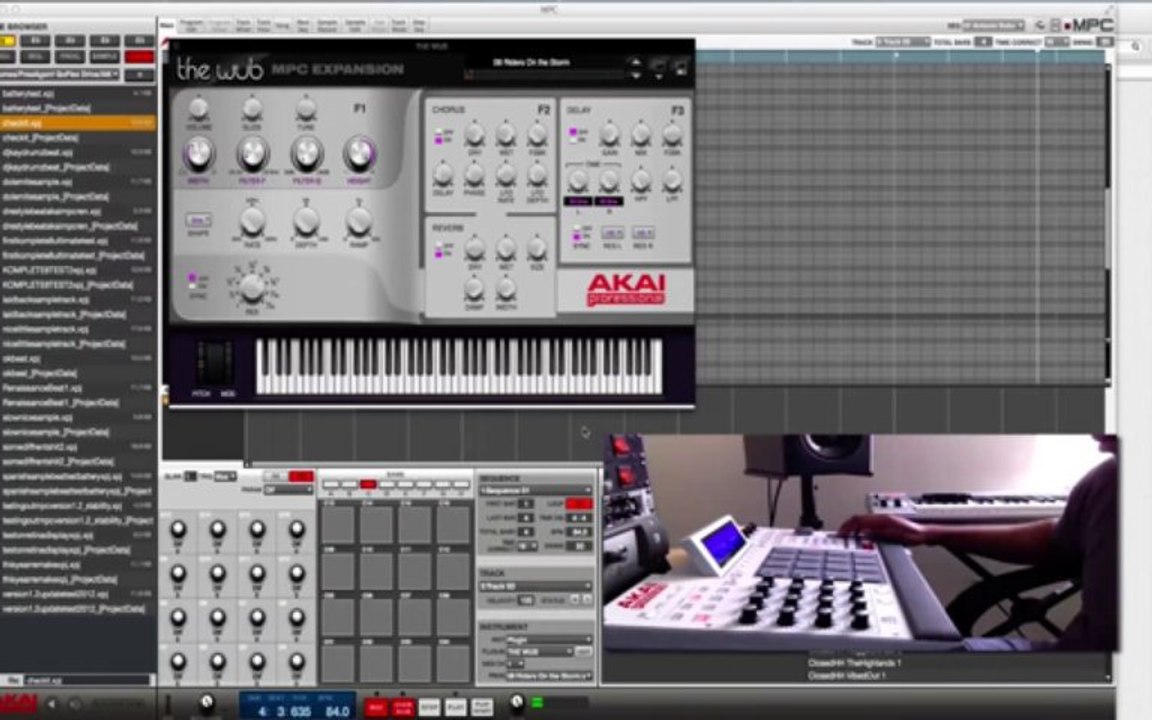
Task: Switch to the Program Edit tab
Action: [x=191, y=26]
